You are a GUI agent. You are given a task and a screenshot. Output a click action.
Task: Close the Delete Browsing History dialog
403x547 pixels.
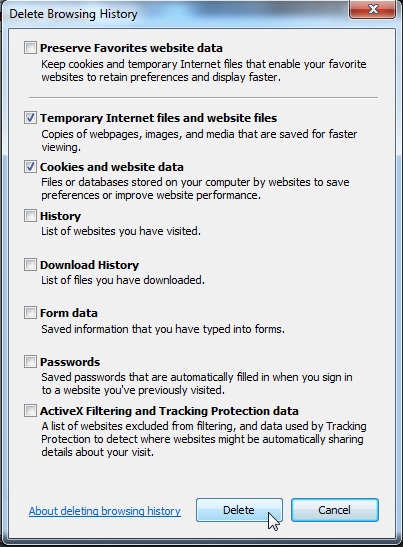click(x=373, y=9)
